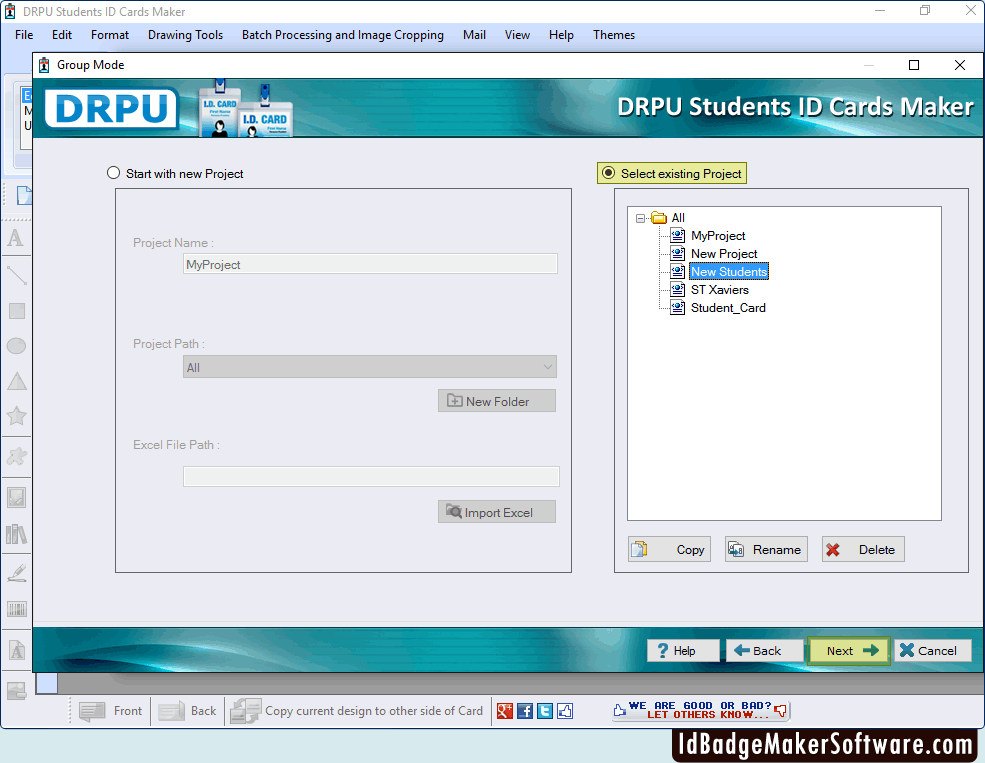Select the Rectangle shape tool
The image size is (985, 763).
(x=16, y=311)
